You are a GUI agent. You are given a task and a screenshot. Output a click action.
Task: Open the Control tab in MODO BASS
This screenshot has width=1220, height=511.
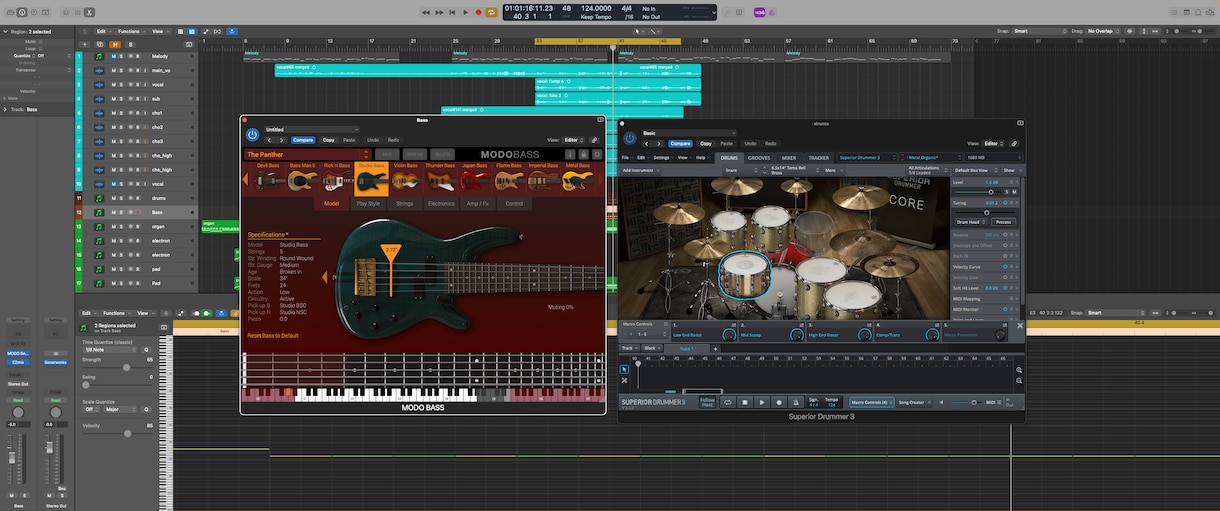[514, 203]
